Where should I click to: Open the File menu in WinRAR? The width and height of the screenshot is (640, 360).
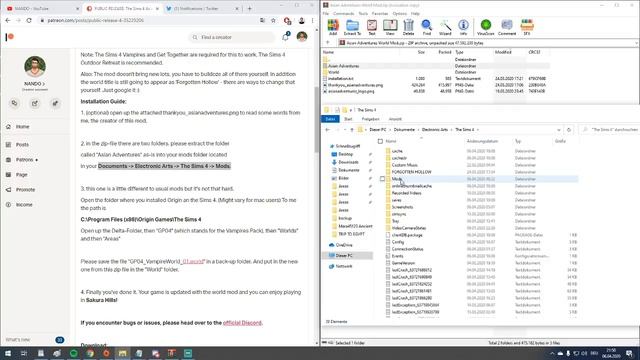point(326,13)
